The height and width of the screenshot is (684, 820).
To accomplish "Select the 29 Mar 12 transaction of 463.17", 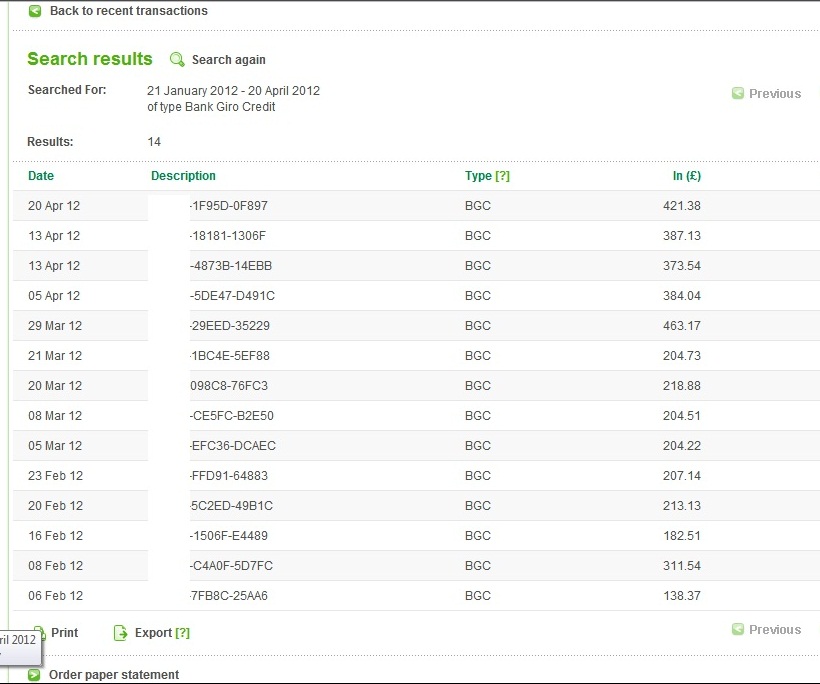I will (400, 326).
